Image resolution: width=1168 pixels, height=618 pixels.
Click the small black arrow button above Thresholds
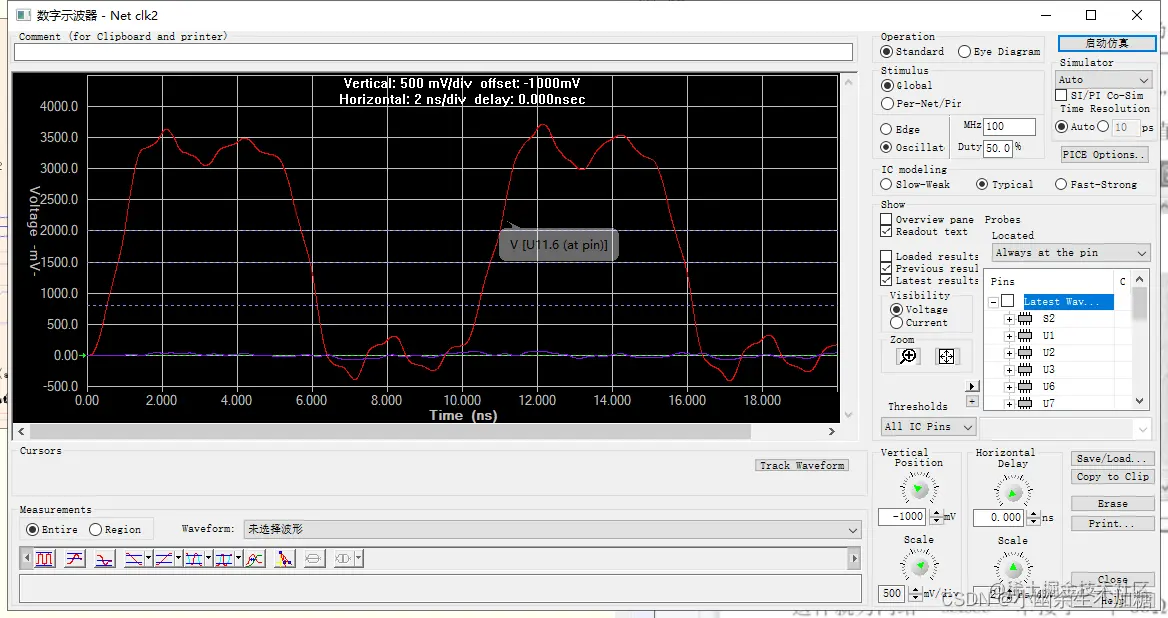click(972, 386)
